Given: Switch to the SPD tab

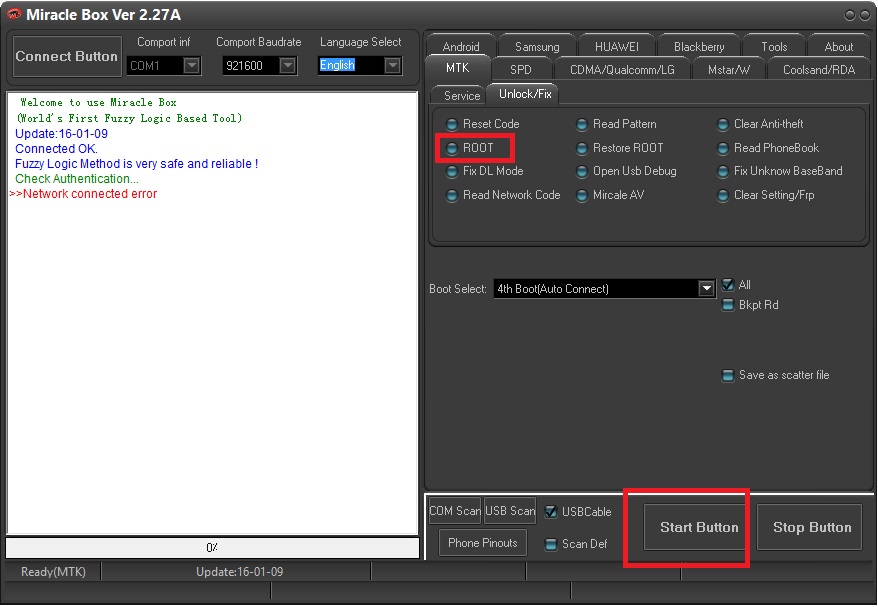Looking at the screenshot, I should coord(520,69).
